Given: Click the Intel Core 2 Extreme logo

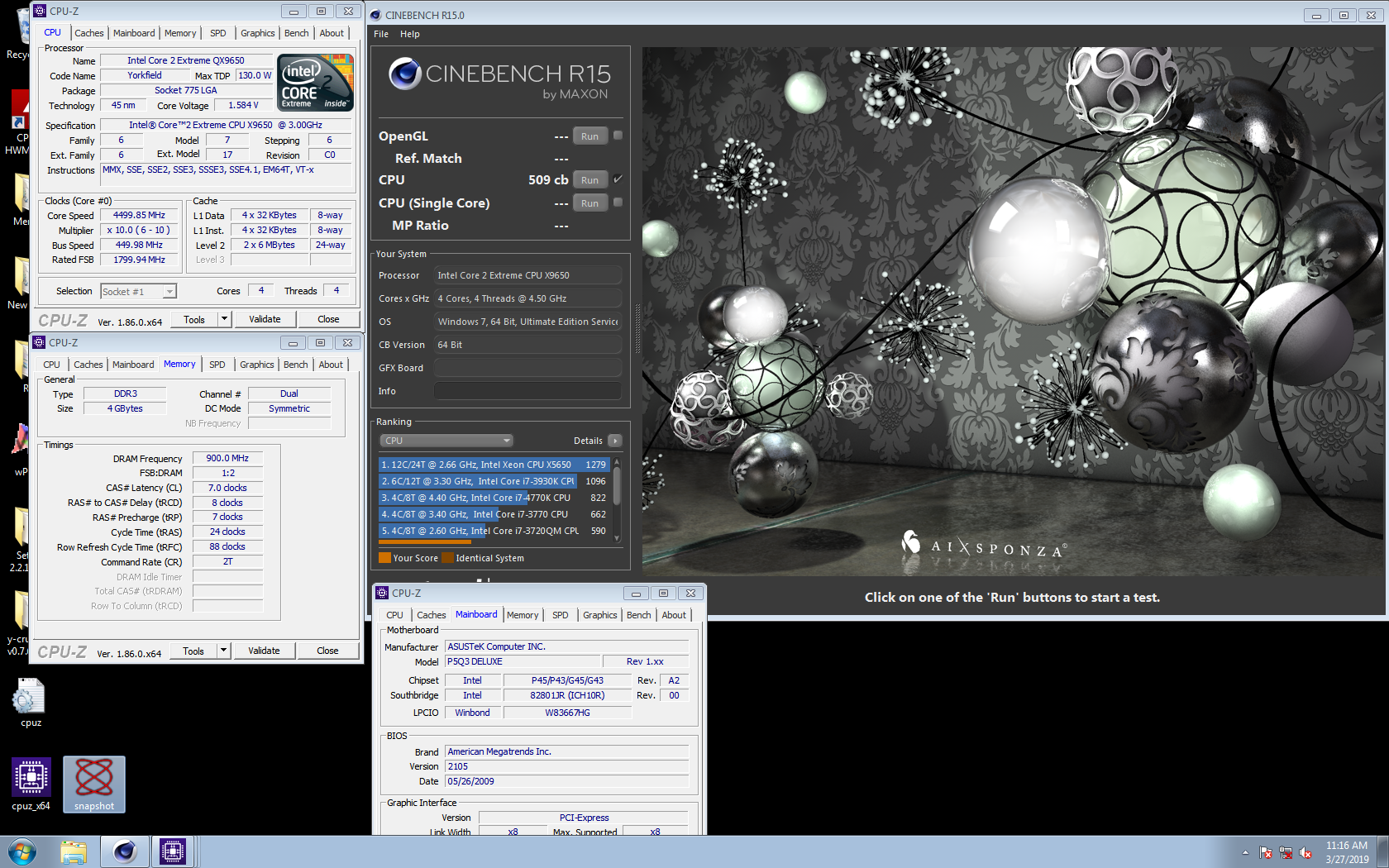Looking at the screenshot, I should [x=316, y=82].
